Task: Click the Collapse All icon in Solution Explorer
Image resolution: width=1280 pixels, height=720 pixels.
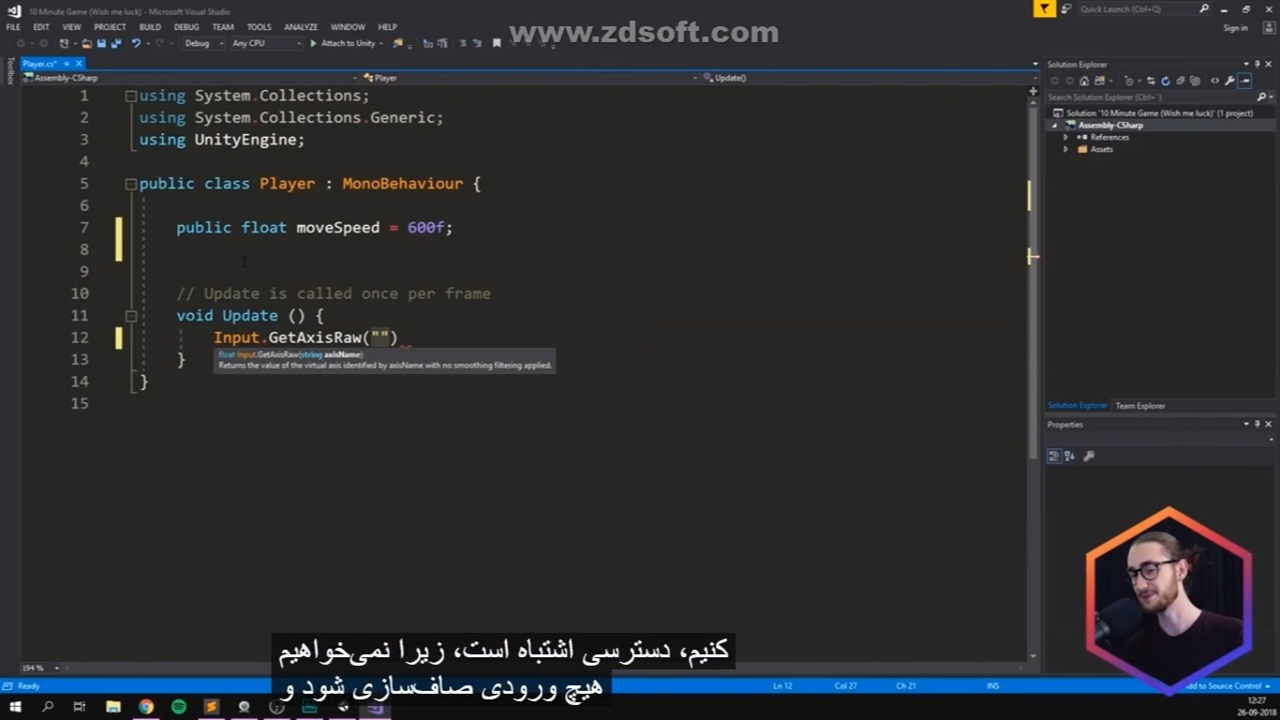Action: [x=1181, y=81]
